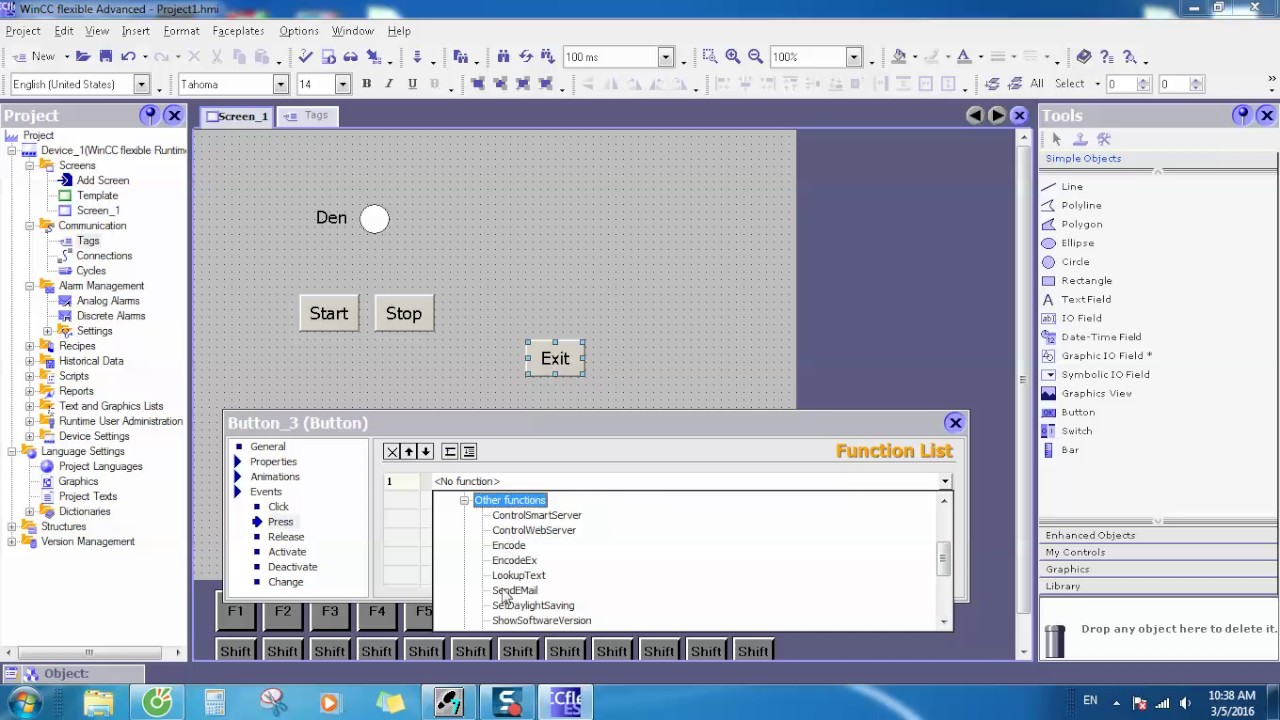Expand the Structures node in project tree

[x=12, y=527]
